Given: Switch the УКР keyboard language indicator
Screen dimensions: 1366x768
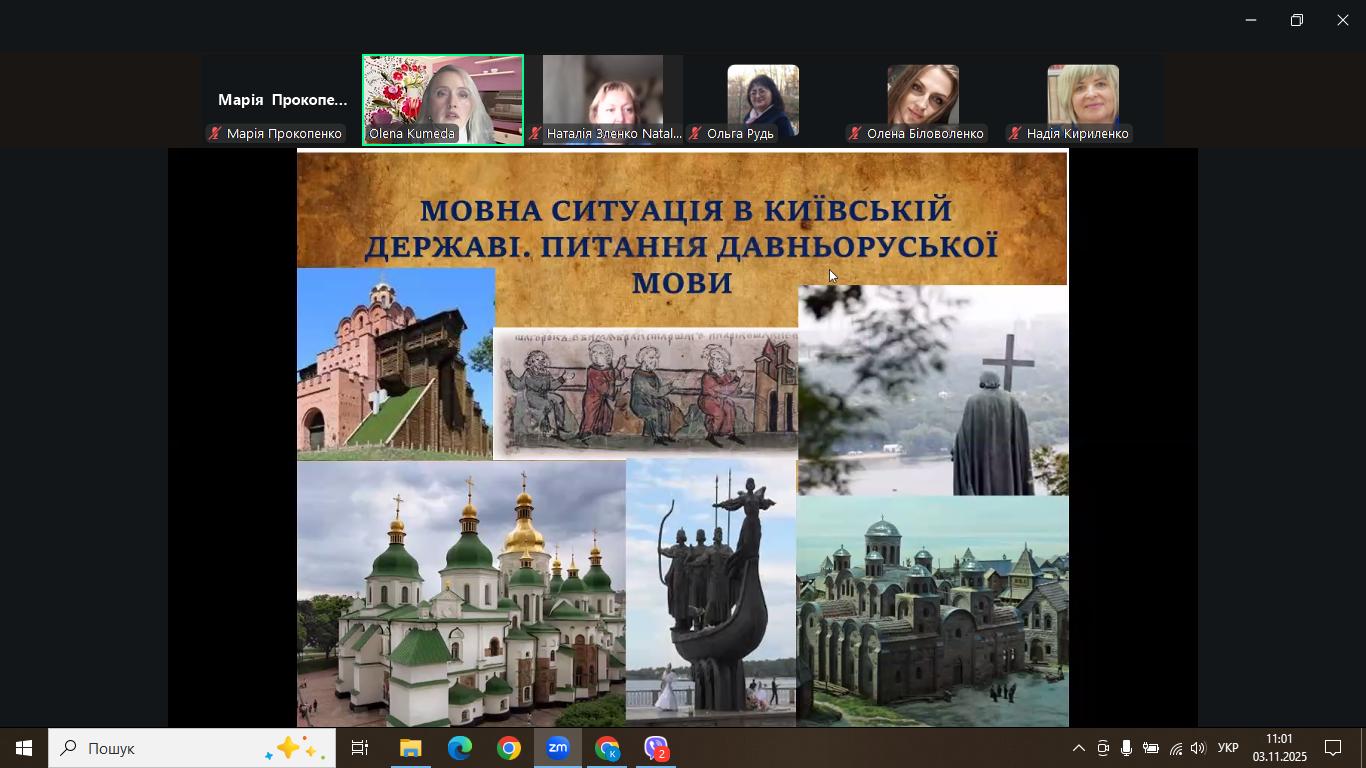Looking at the screenshot, I should pos(1228,748).
